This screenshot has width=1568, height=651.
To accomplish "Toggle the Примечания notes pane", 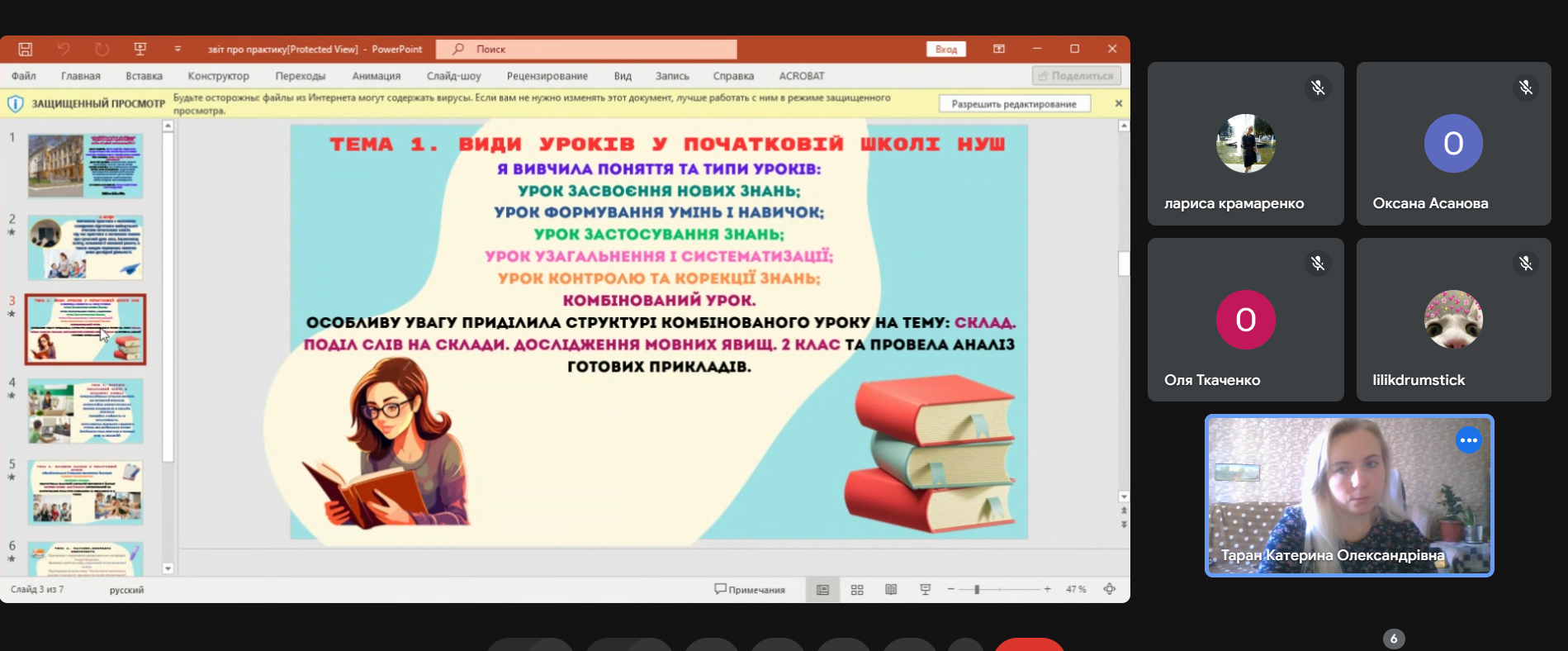I will click(750, 589).
